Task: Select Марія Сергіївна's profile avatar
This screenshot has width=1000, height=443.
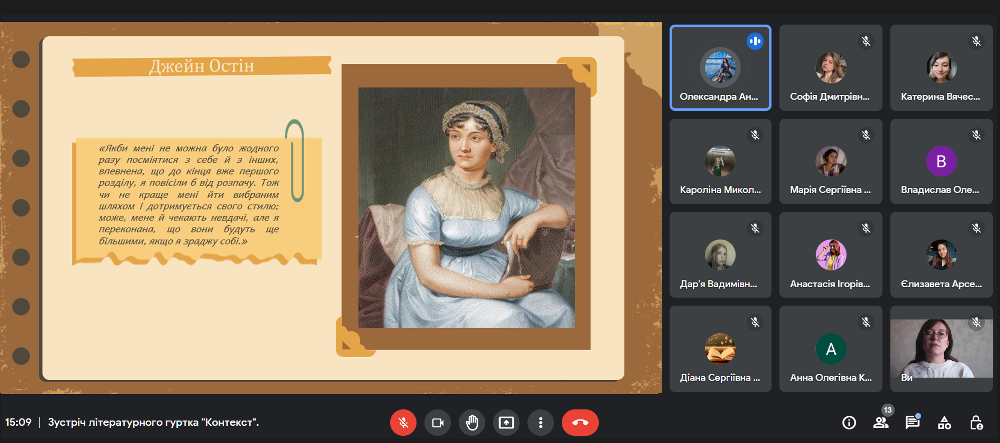Action: pyautogui.click(x=831, y=161)
